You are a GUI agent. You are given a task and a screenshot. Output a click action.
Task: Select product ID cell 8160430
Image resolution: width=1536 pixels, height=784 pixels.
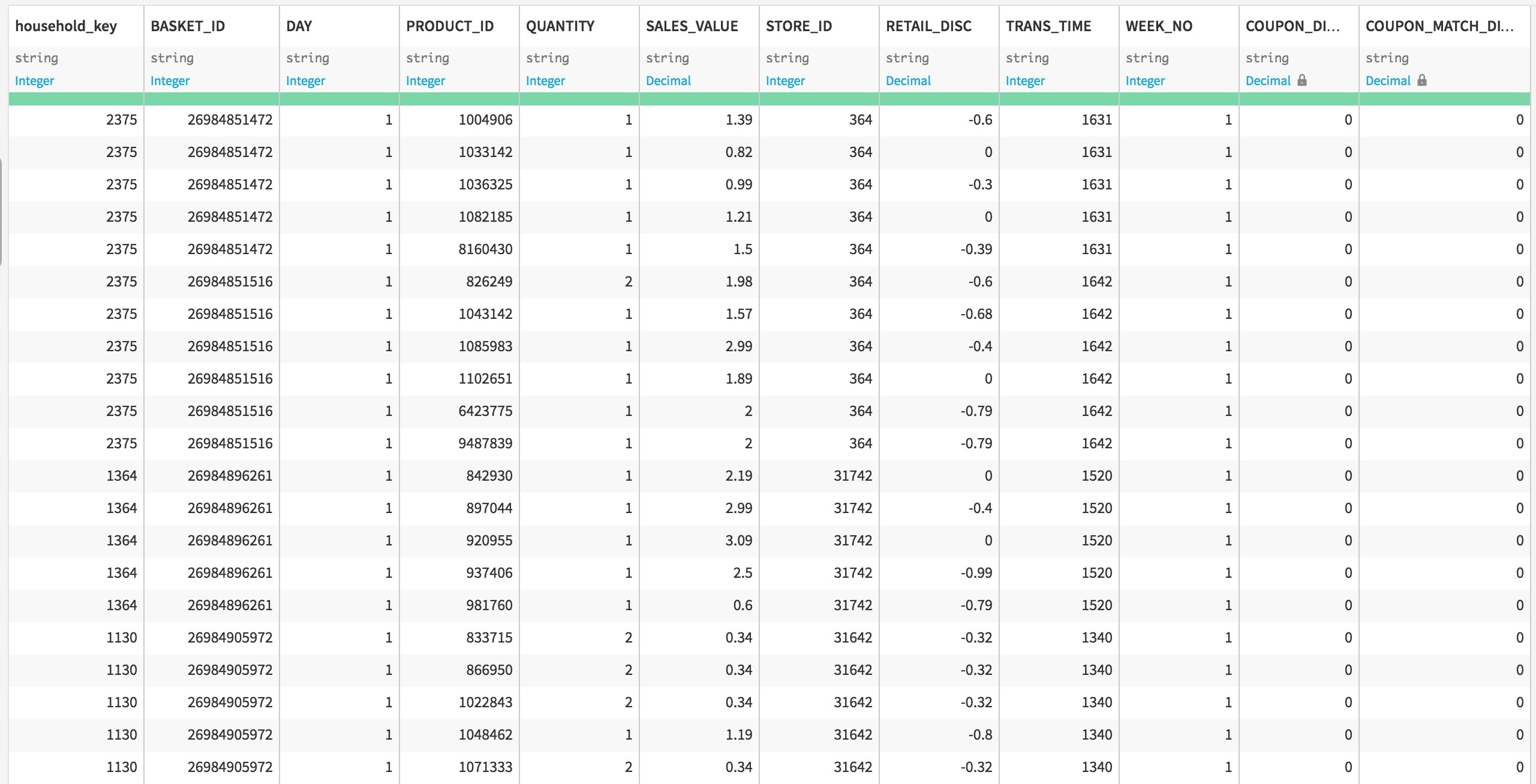click(459, 249)
